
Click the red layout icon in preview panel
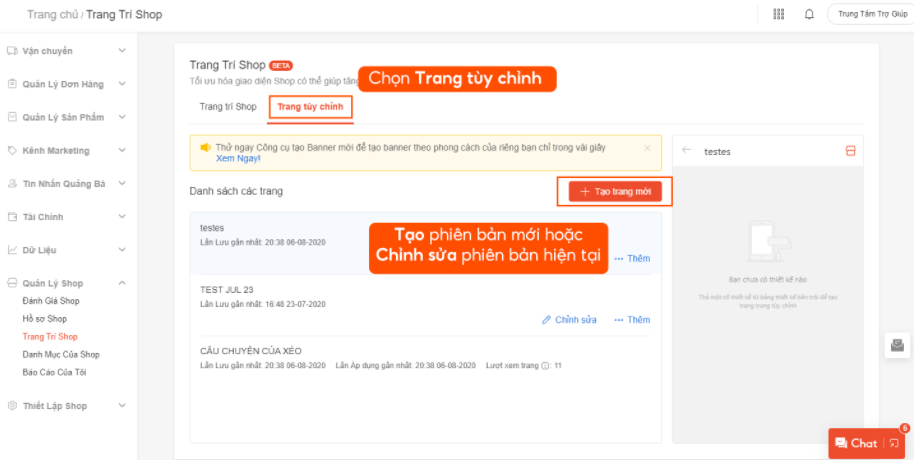[850, 151]
